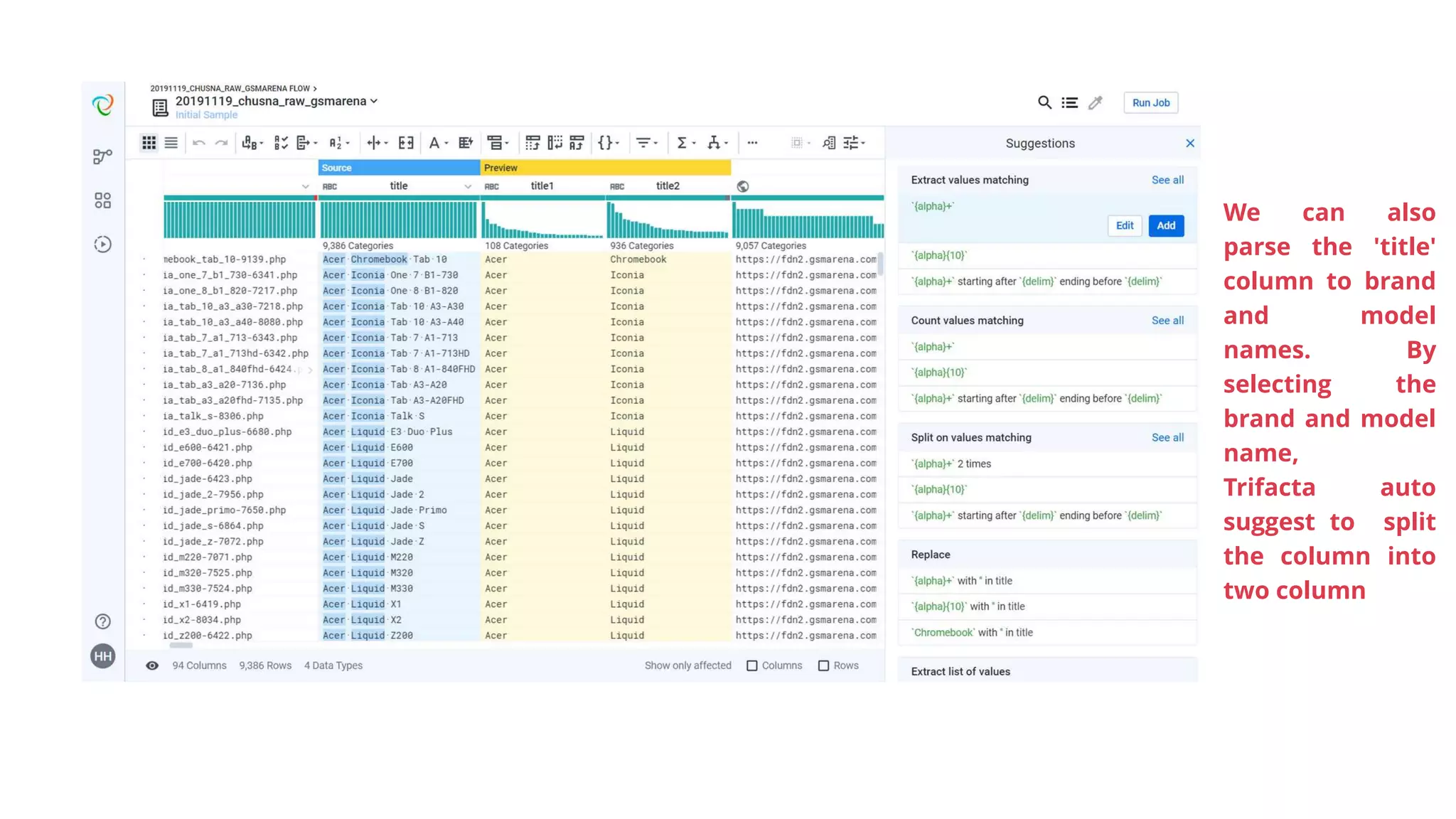Open the library grid sidebar icon
Image resolution: width=1456 pixels, height=819 pixels.
tap(103, 200)
